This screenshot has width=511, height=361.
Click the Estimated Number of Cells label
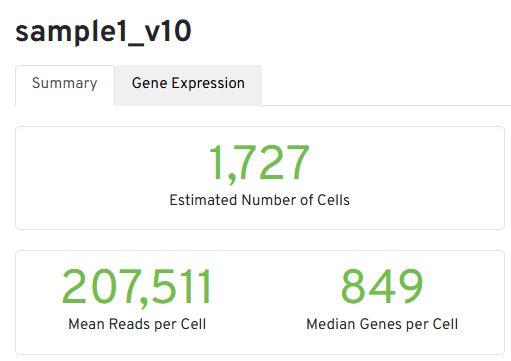[260, 200]
